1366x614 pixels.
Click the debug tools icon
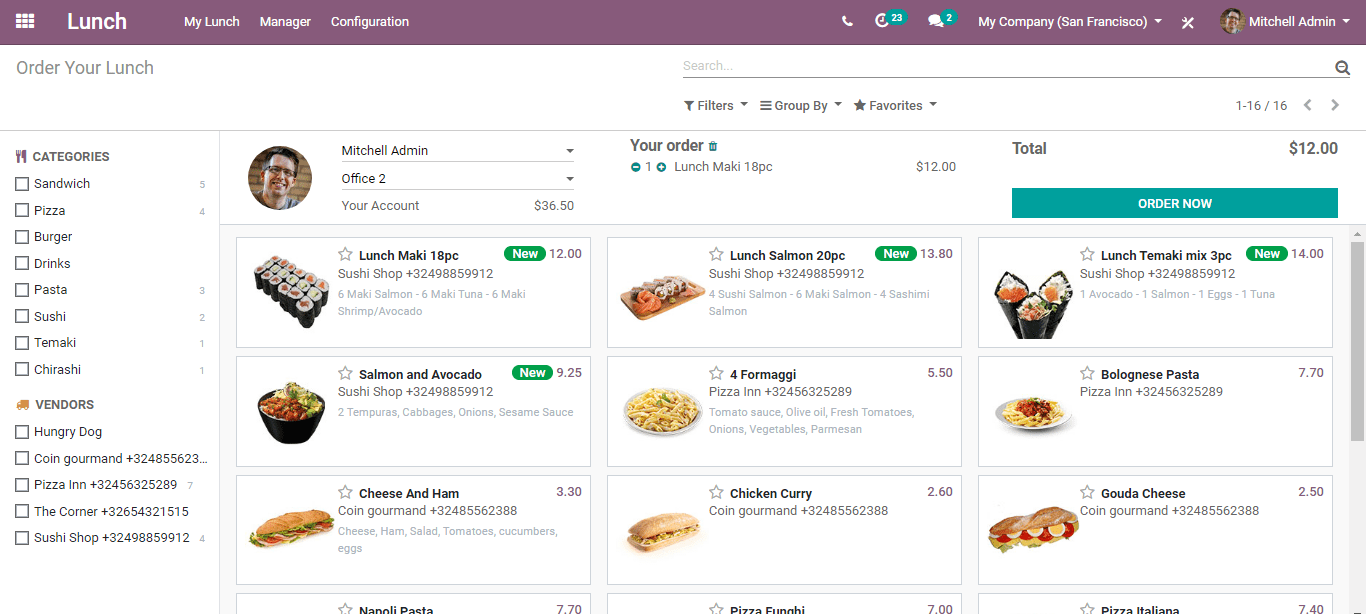click(x=1188, y=22)
